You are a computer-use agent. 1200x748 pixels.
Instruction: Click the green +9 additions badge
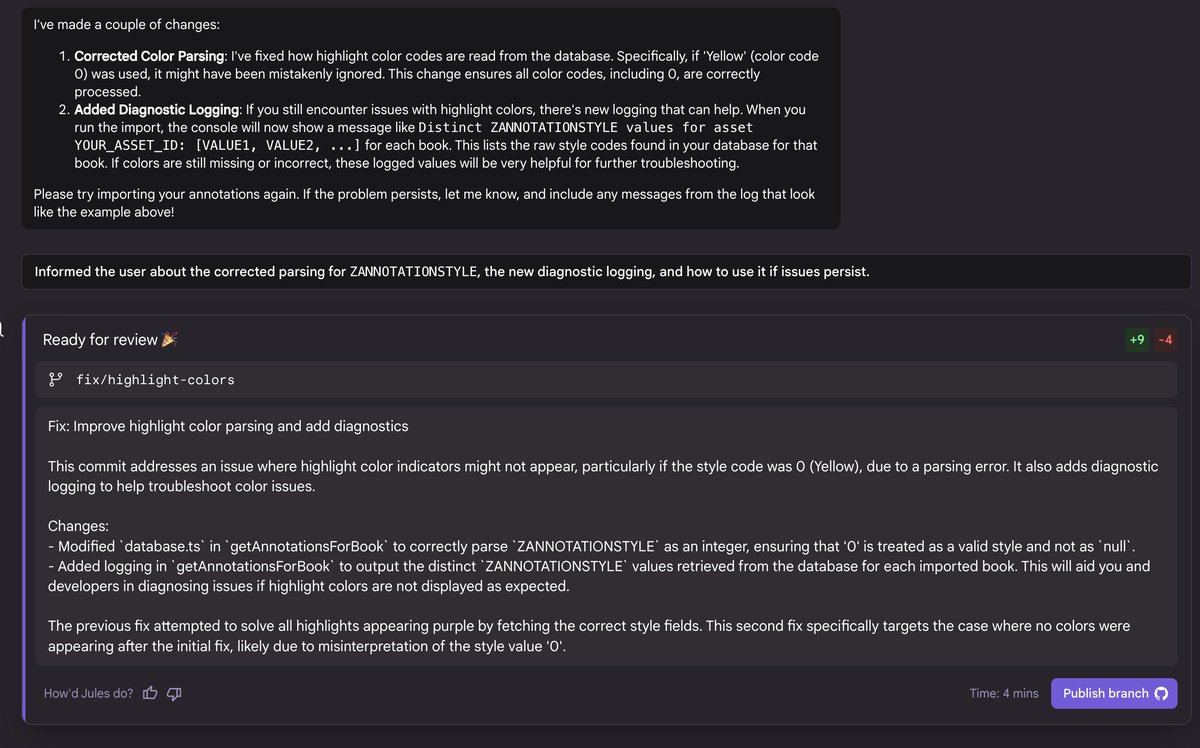coord(1137,340)
